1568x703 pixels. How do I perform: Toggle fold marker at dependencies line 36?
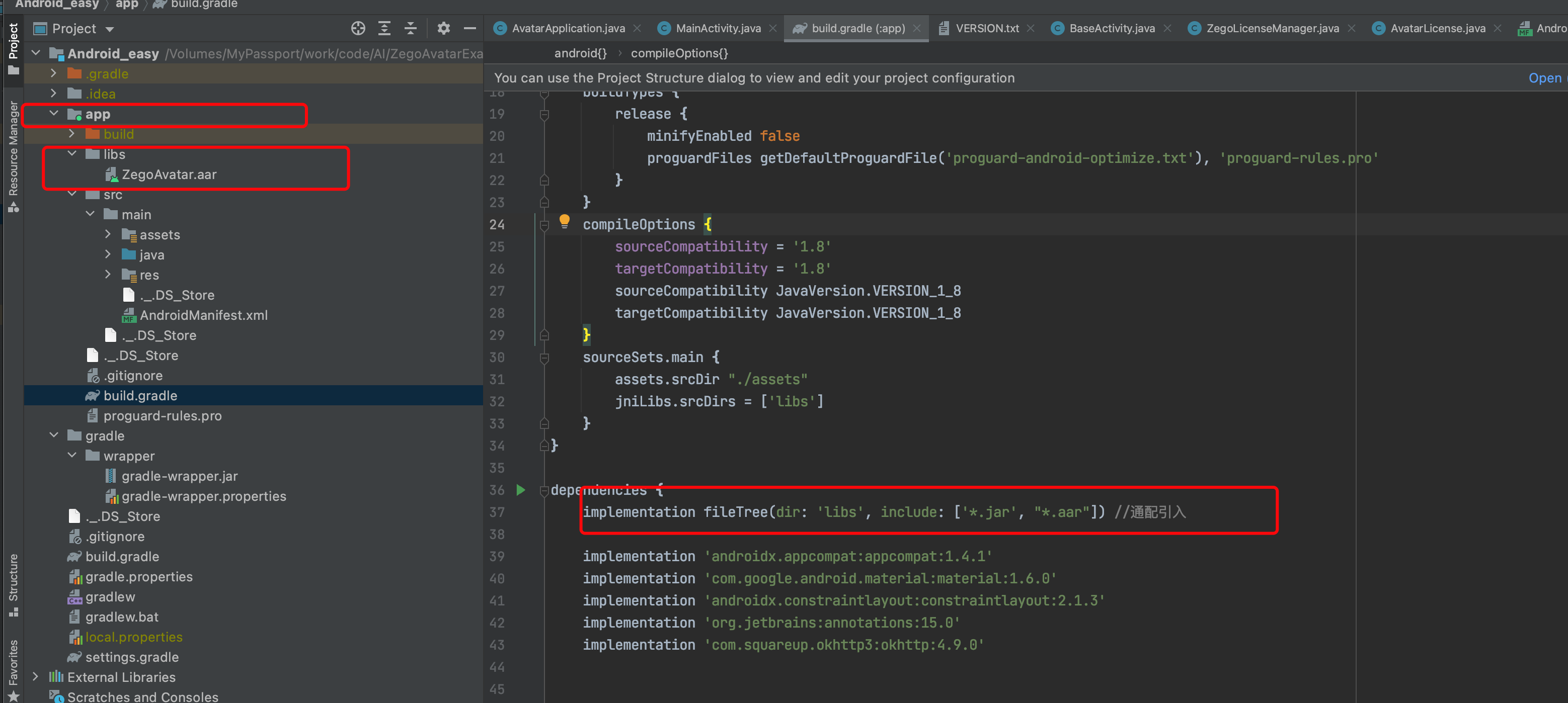(544, 490)
